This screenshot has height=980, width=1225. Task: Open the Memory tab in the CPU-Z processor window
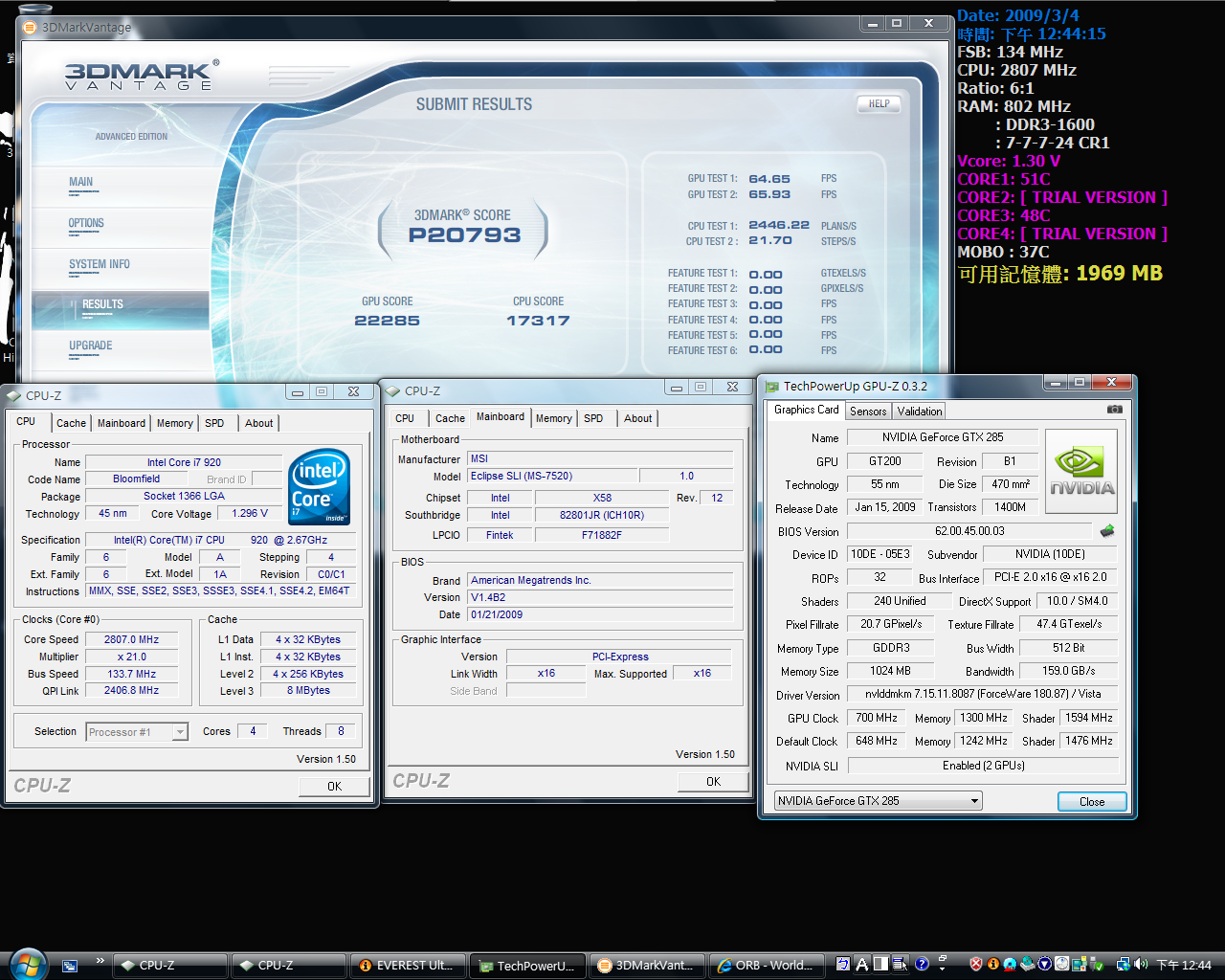(174, 423)
